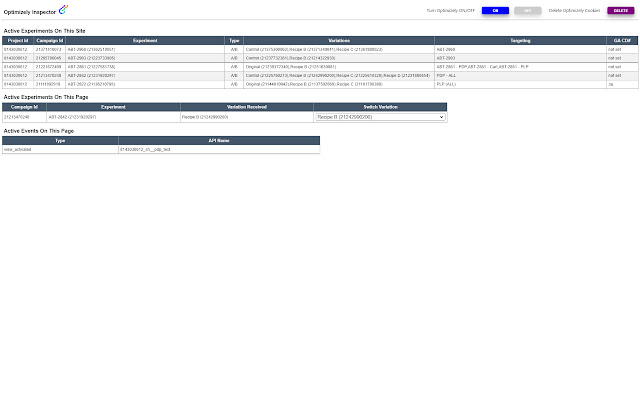Open the Switch Variation dropdown

click(x=380, y=117)
